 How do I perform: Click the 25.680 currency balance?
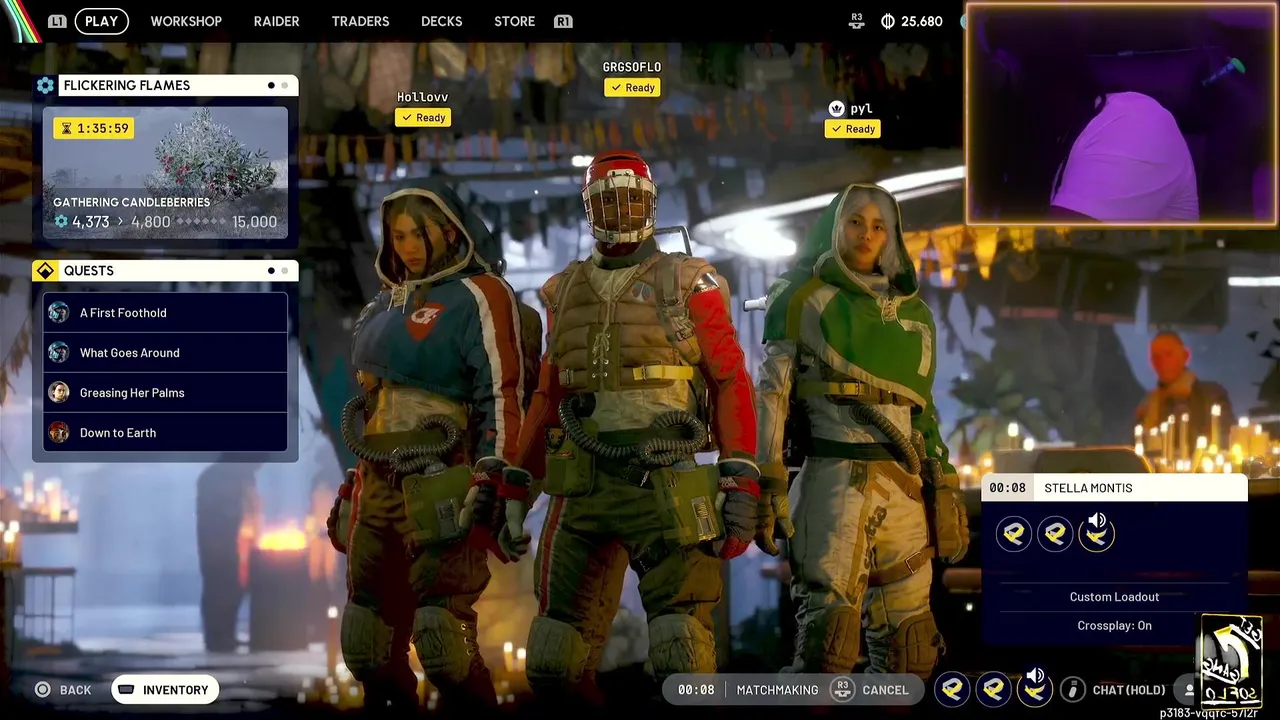point(921,21)
